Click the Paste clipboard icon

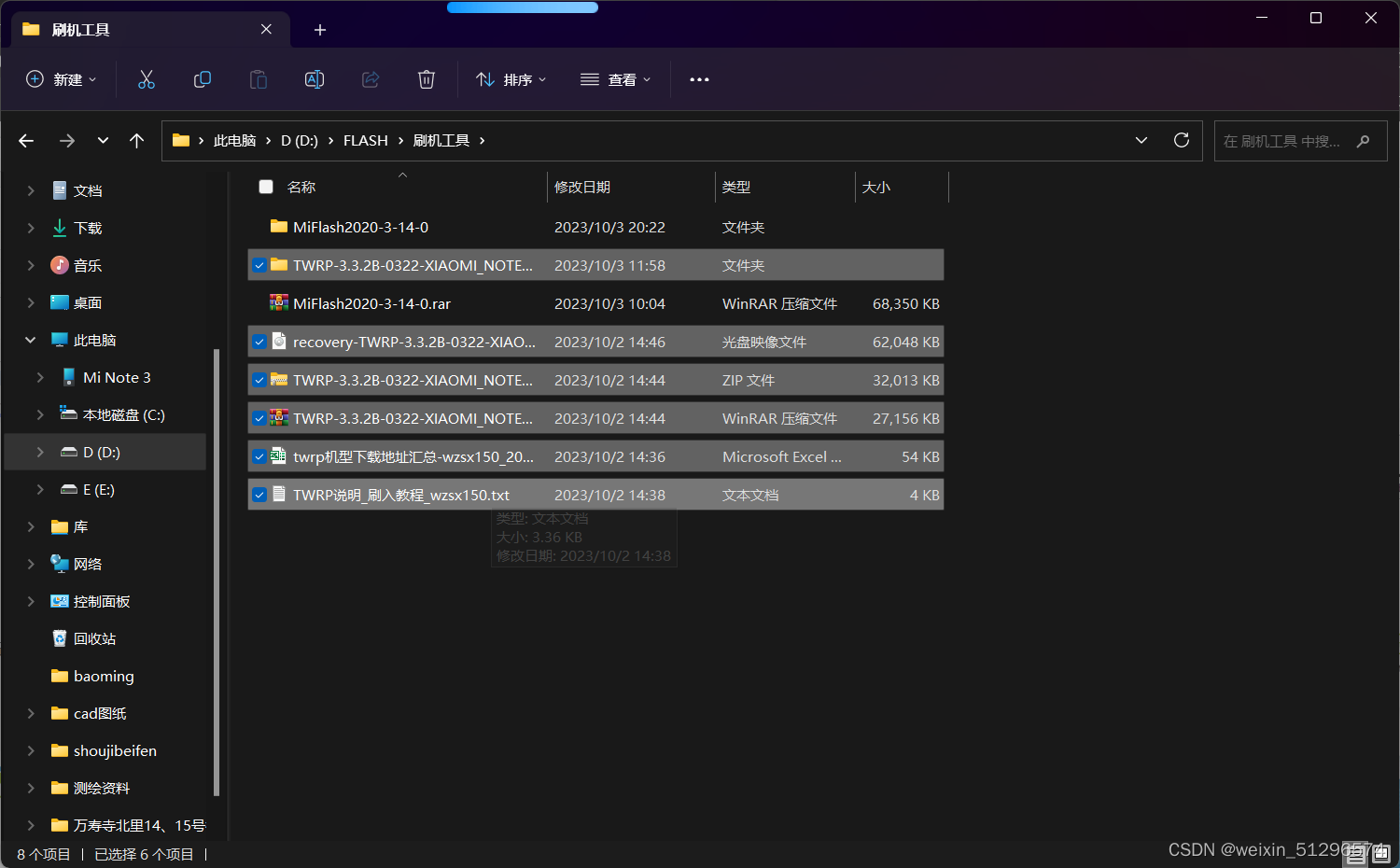(259, 79)
